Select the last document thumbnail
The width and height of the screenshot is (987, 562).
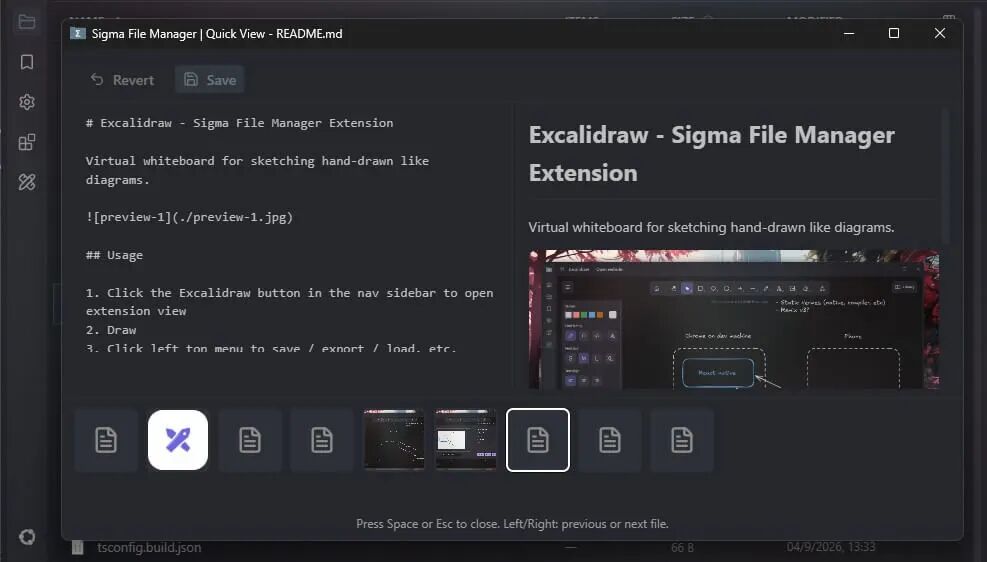point(682,440)
